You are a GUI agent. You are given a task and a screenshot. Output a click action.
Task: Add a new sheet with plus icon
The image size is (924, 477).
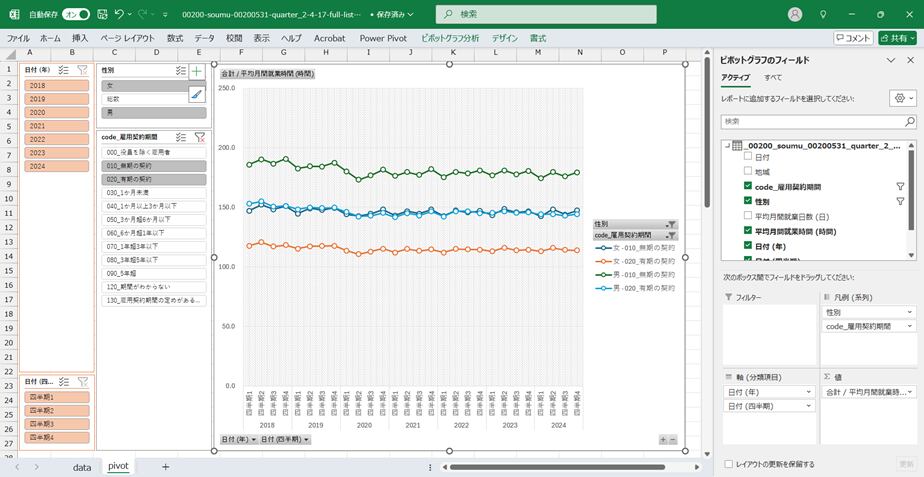pos(165,466)
